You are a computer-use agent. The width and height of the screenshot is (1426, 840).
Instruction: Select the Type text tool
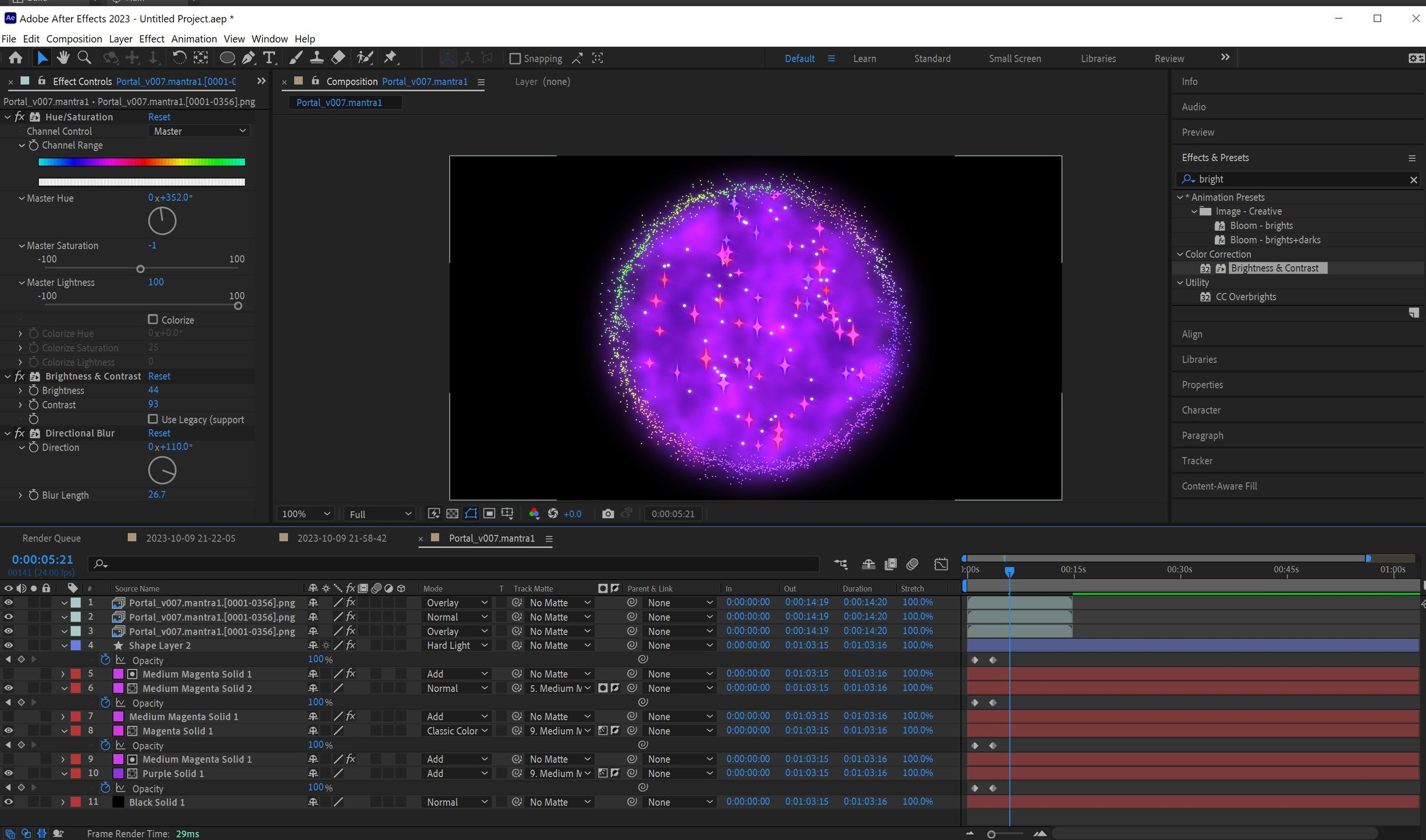point(269,58)
